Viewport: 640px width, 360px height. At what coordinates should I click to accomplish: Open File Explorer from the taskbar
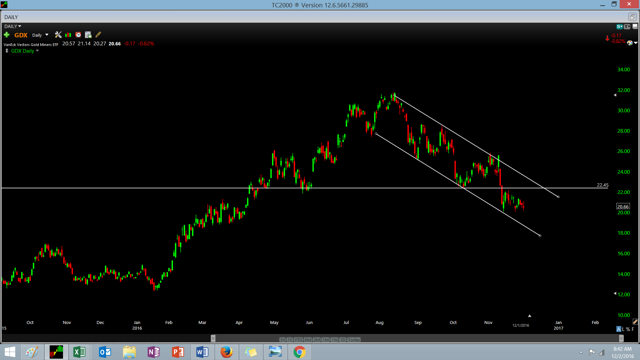coord(129,352)
